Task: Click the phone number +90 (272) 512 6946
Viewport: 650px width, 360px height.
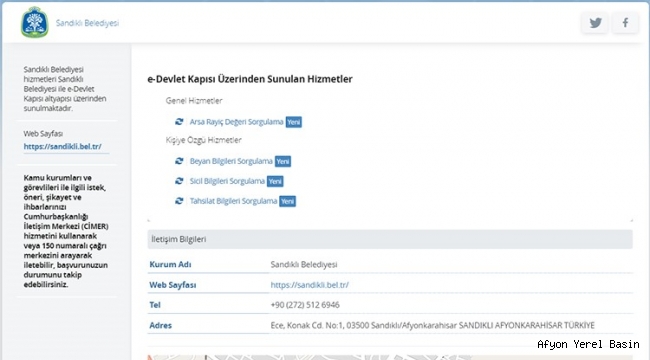Action: pyautogui.click(x=305, y=305)
